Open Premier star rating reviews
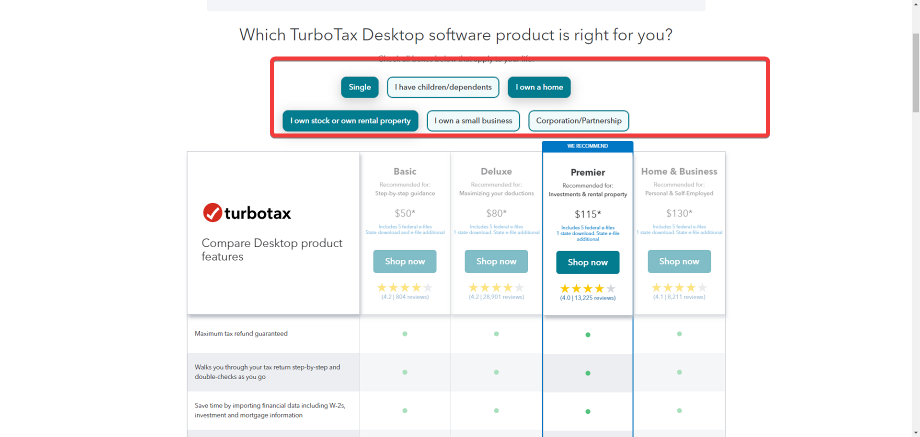This screenshot has width=920, height=437. [588, 289]
